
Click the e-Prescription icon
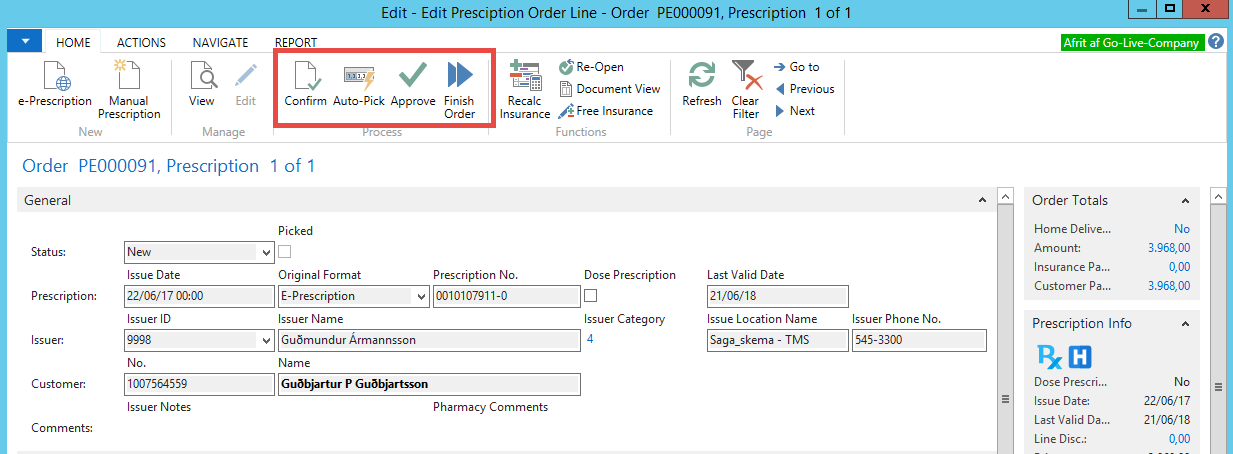55,77
